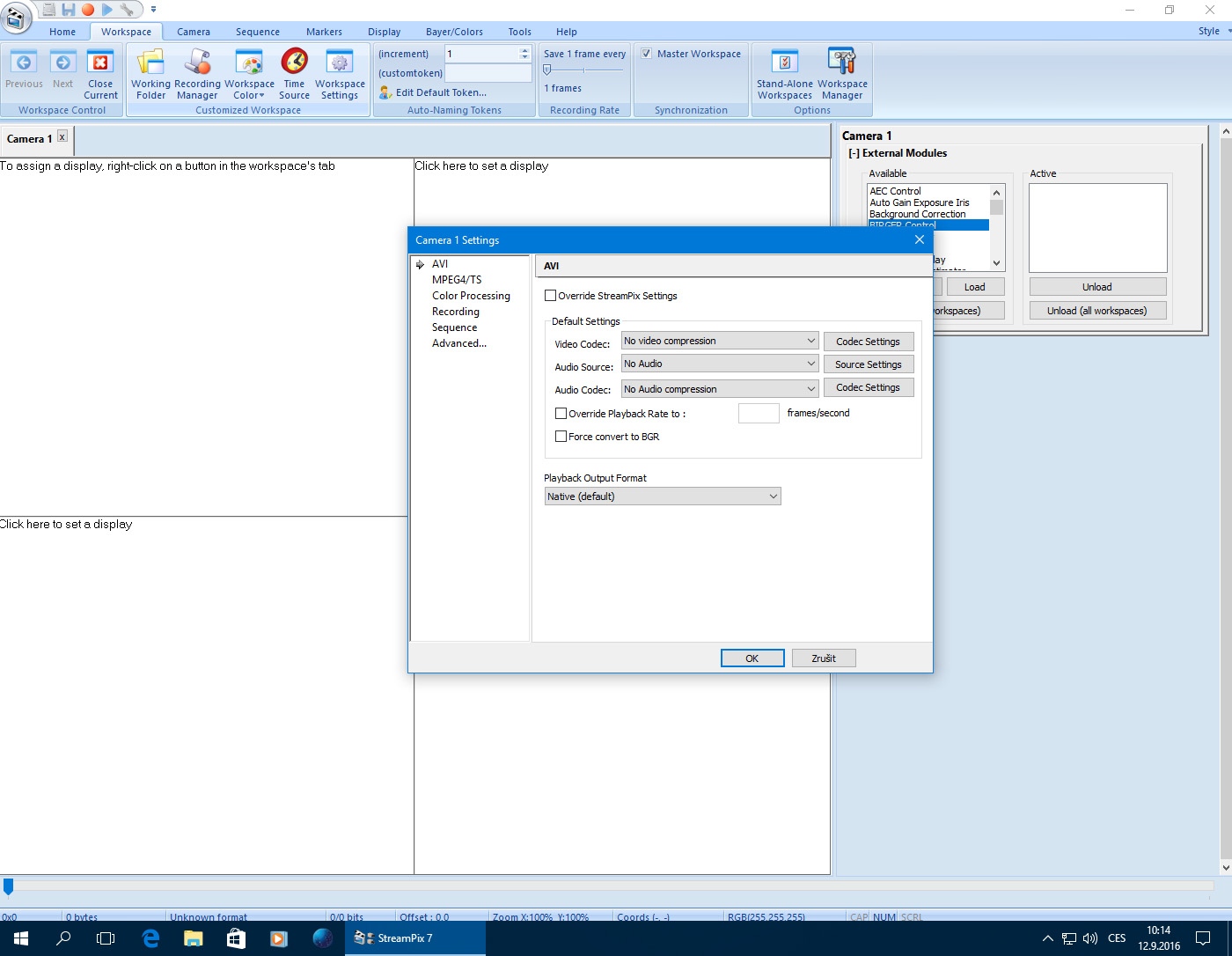Click the increment spinner arrows

pos(525,54)
